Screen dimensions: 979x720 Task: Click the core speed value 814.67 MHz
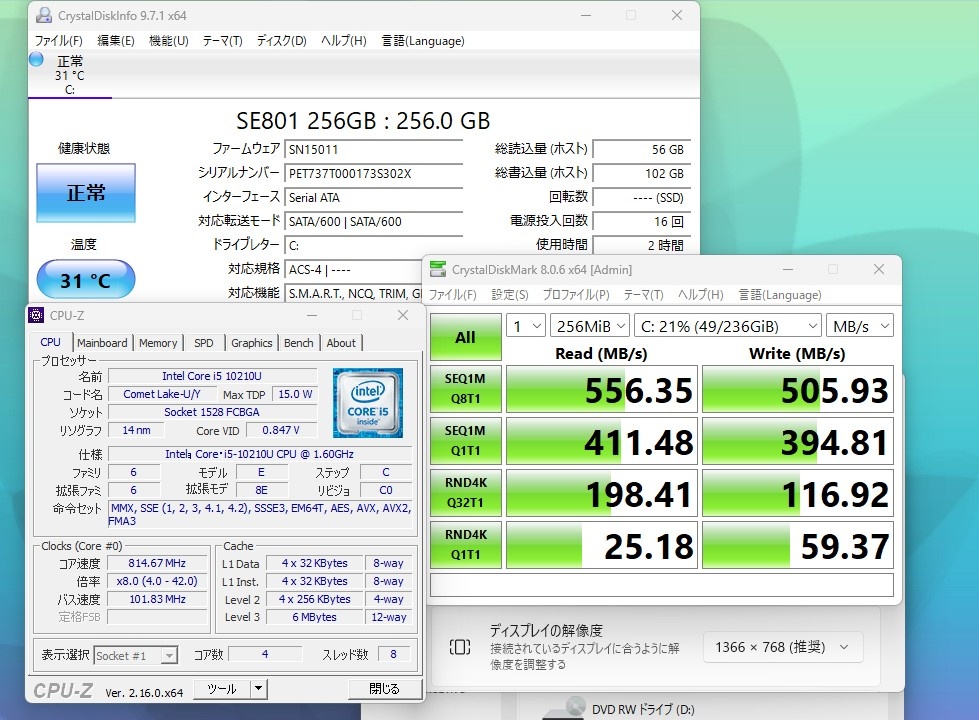pyautogui.click(x=157, y=563)
